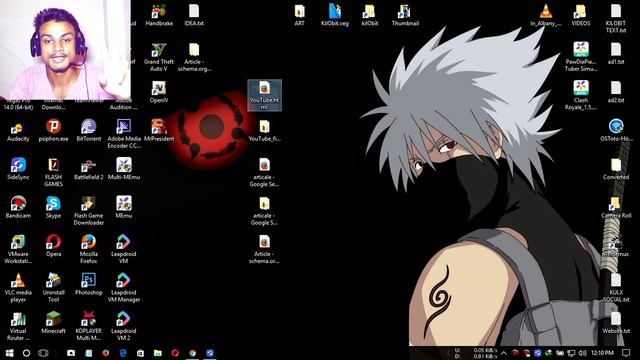Launch the VLC media player desktop shortcut

(x=18, y=288)
